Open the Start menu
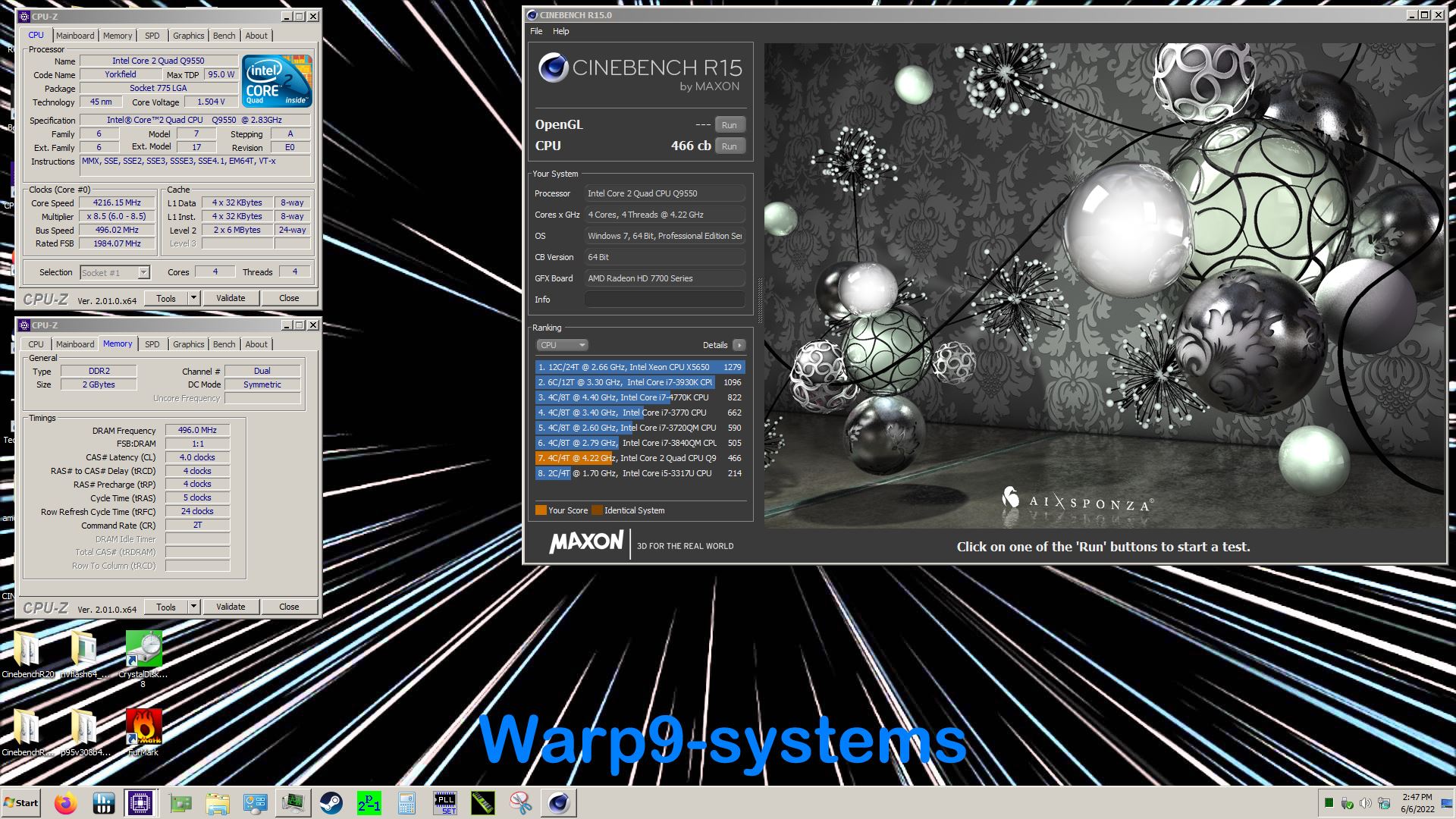Screen dimensions: 1456x819 (20, 803)
